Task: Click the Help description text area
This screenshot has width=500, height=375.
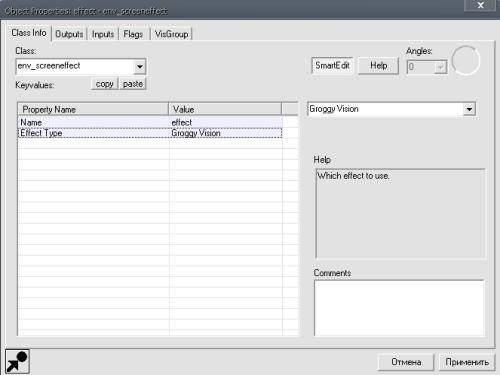Action: click(400, 214)
